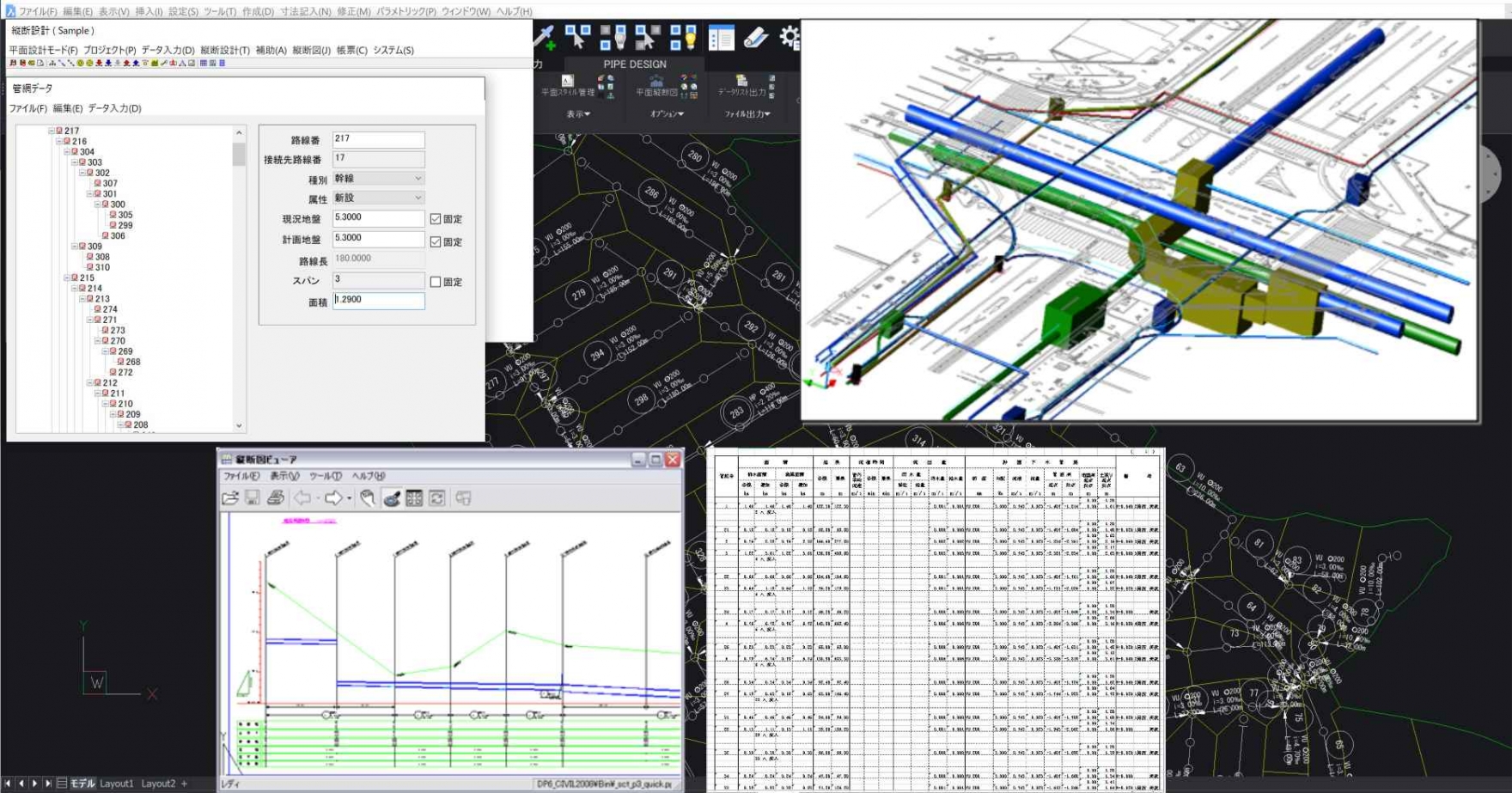Open パラメトリック(P) menu

tap(405, 11)
